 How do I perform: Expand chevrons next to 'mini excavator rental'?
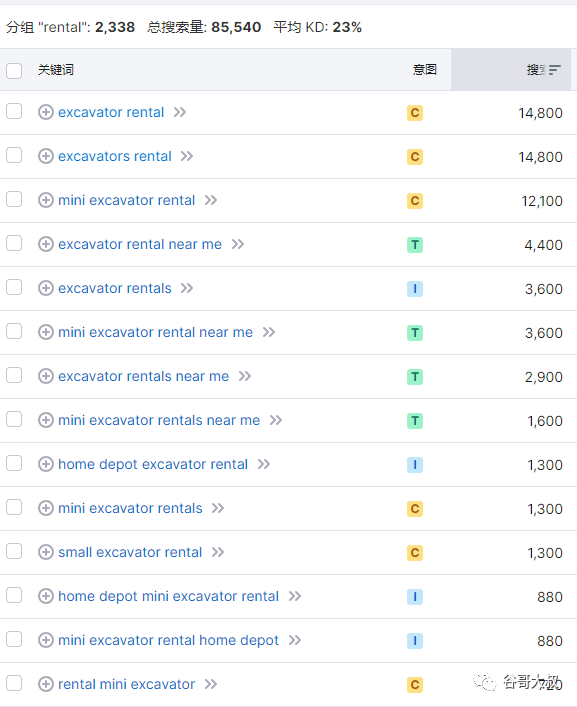[x=211, y=200]
